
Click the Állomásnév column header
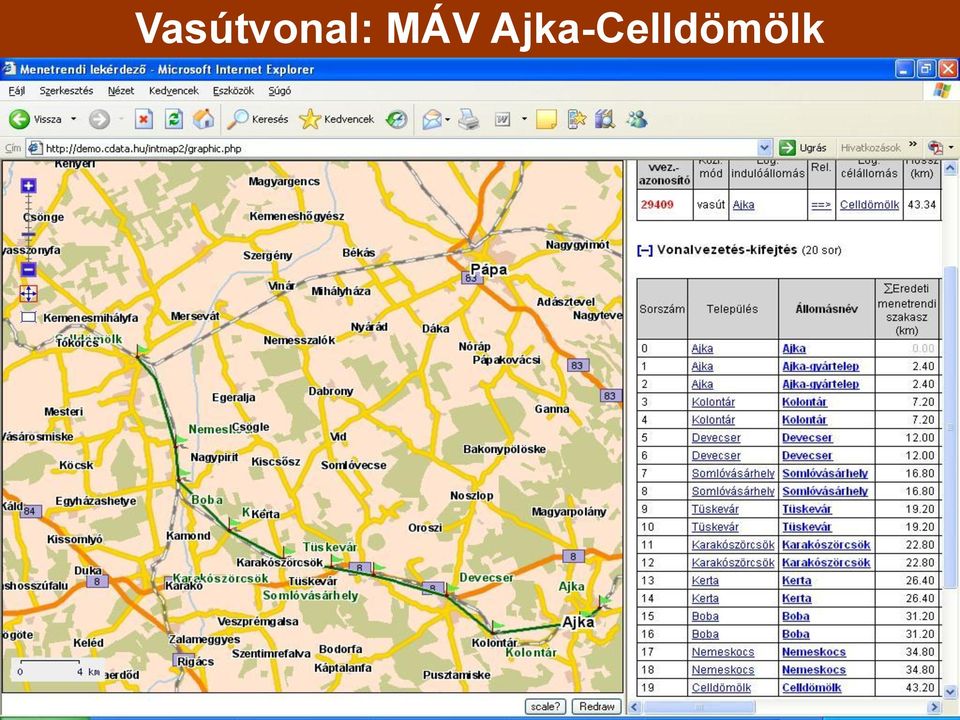(x=827, y=309)
